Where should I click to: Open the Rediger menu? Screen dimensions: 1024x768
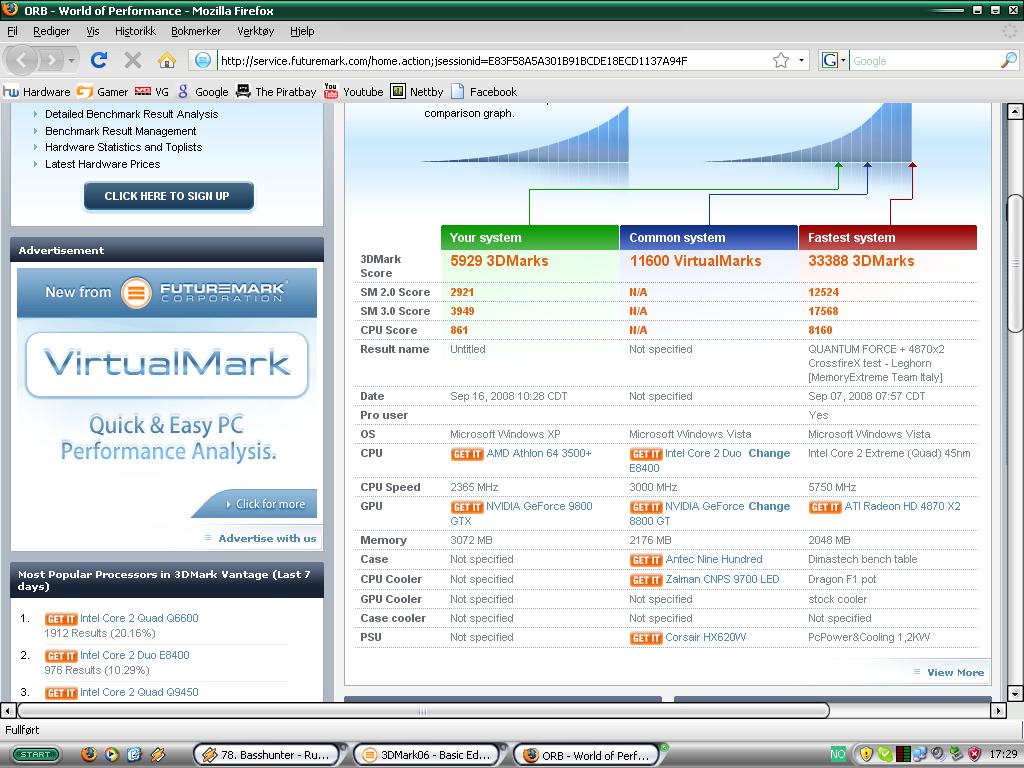click(x=52, y=31)
